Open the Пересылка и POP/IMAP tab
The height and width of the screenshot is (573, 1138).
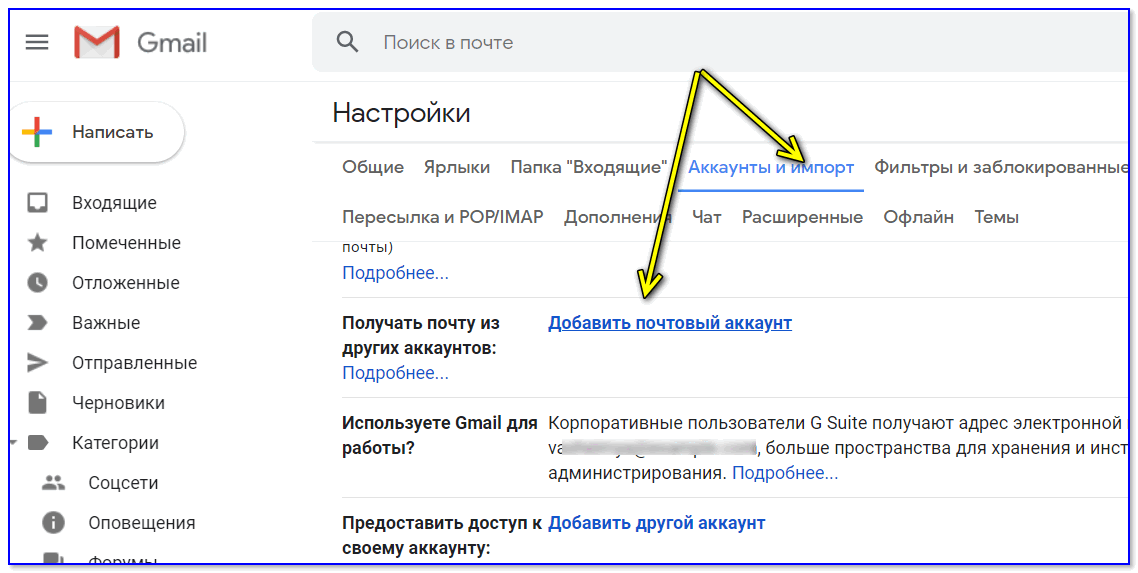[443, 217]
